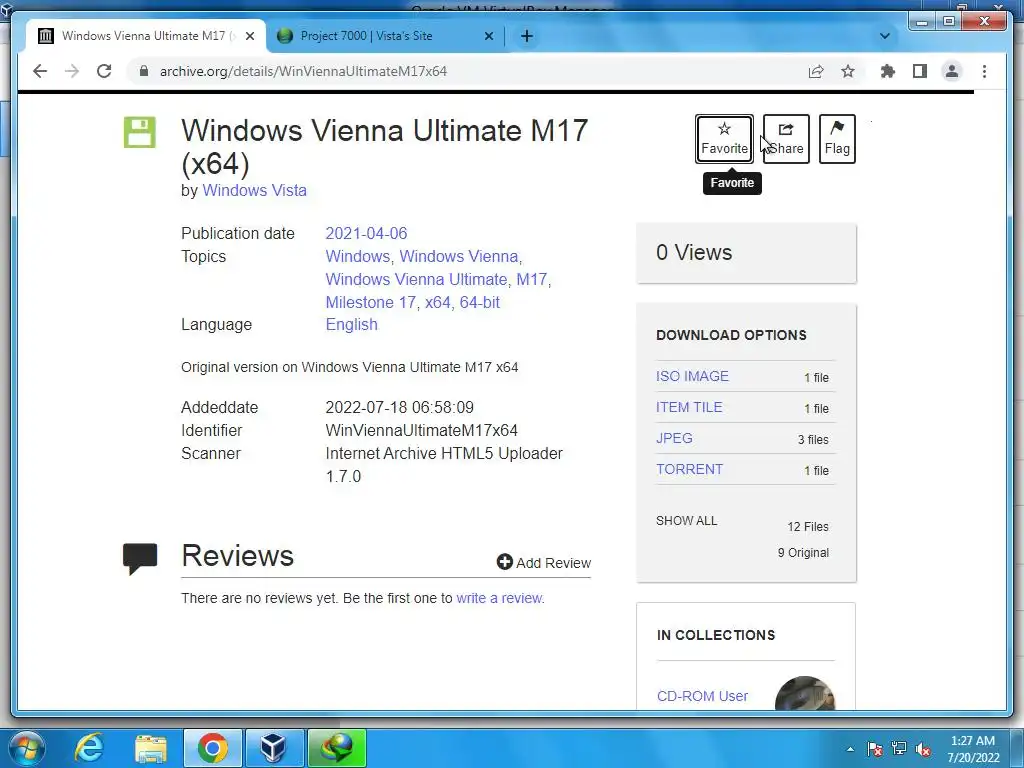This screenshot has width=1024, height=768.
Task: Click the 0 Views statistics box
Action: click(746, 253)
